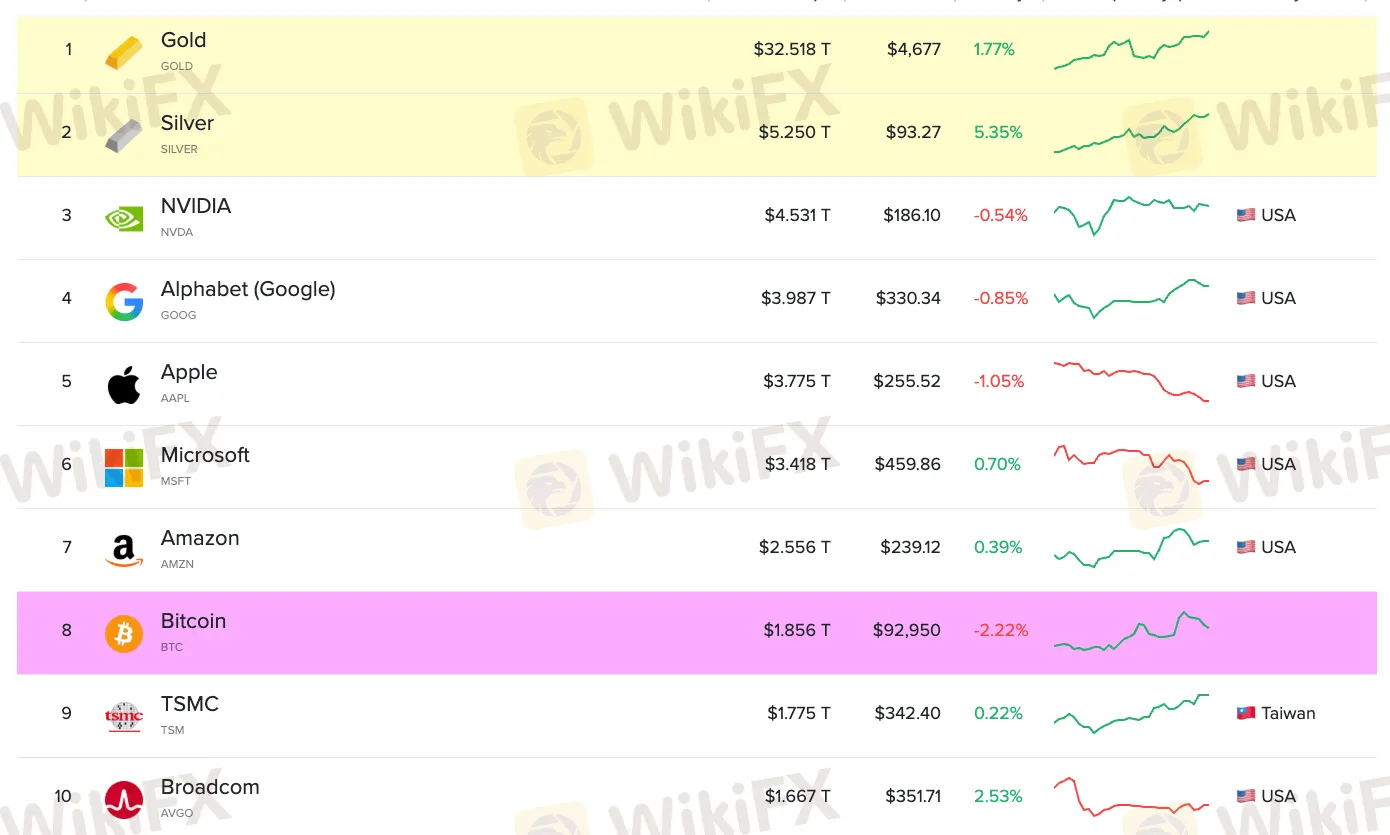1390x835 pixels.
Task: Click the Gold price sparkline chart
Action: pos(1130,48)
